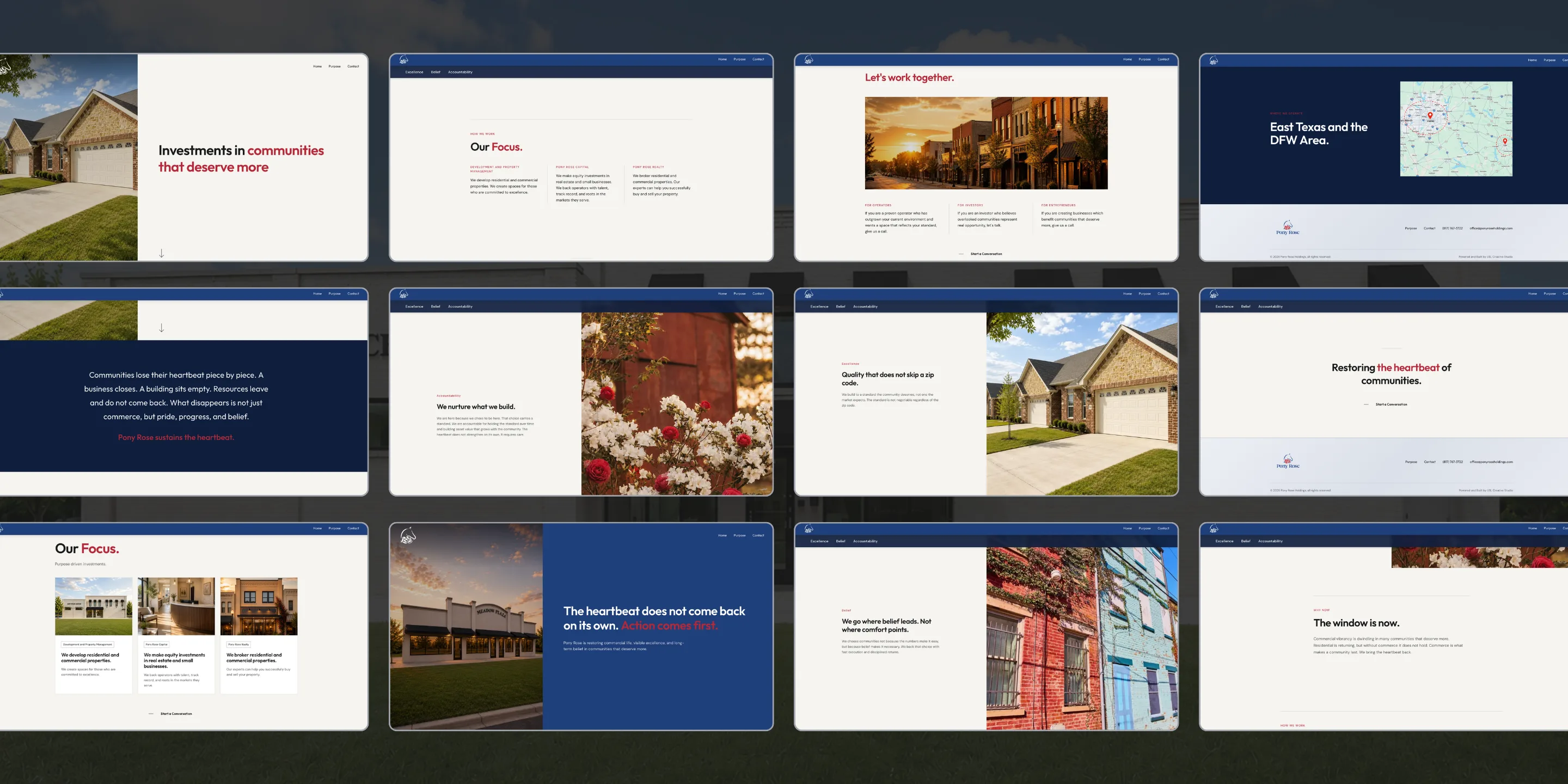Click Contact in the Meadow Plaza hero mockup nav
This screenshot has width=1568, height=784.
point(758,535)
